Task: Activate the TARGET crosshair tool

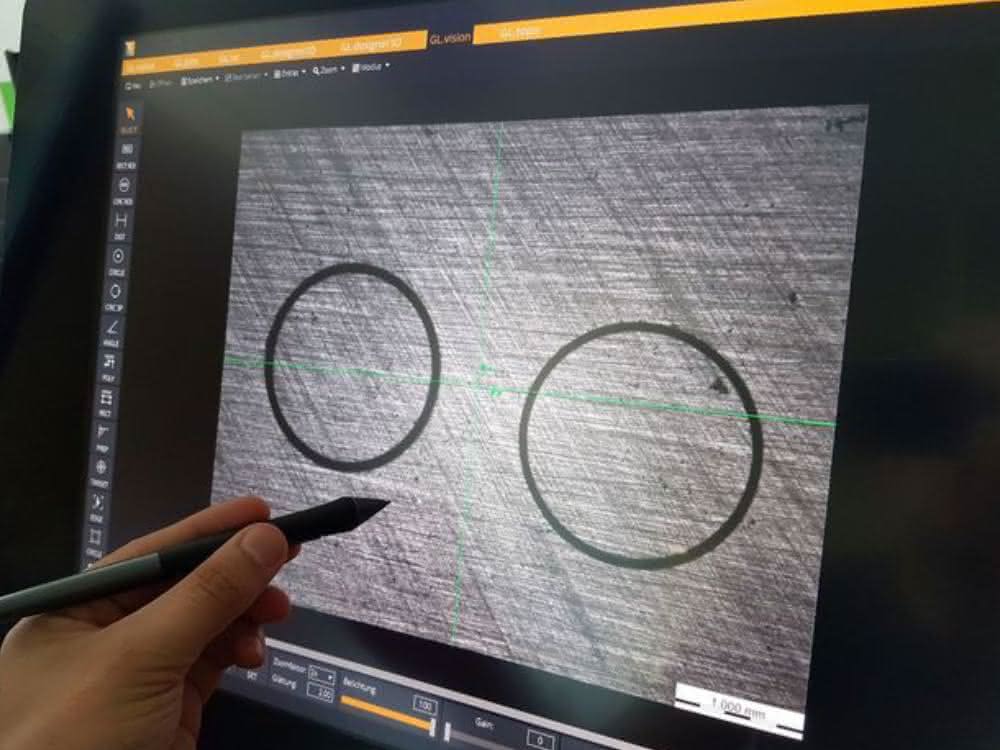Action: pyautogui.click(x=100, y=472)
